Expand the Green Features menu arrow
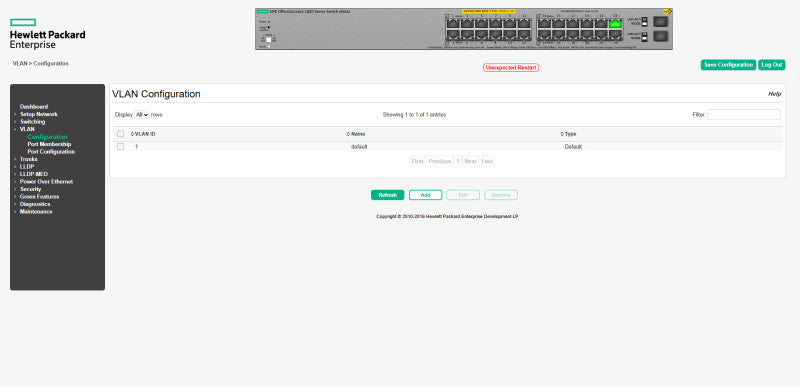This screenshot has height=387, width=800. [15, 196]
